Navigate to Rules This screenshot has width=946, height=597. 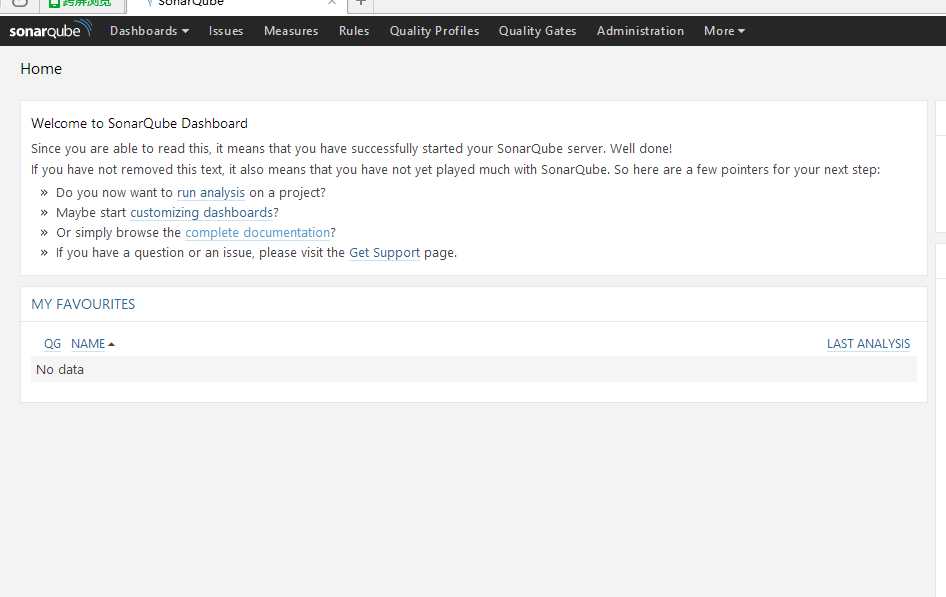pyautogui.click(x=354, y=31)
